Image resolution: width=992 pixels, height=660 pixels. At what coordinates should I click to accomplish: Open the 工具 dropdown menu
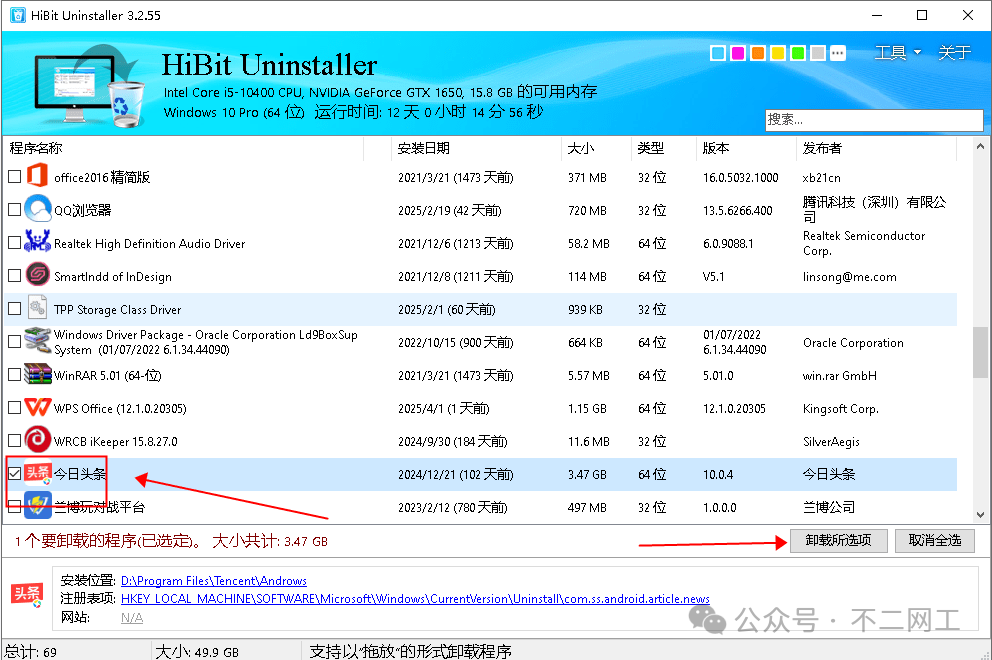[x=897, y=53]
